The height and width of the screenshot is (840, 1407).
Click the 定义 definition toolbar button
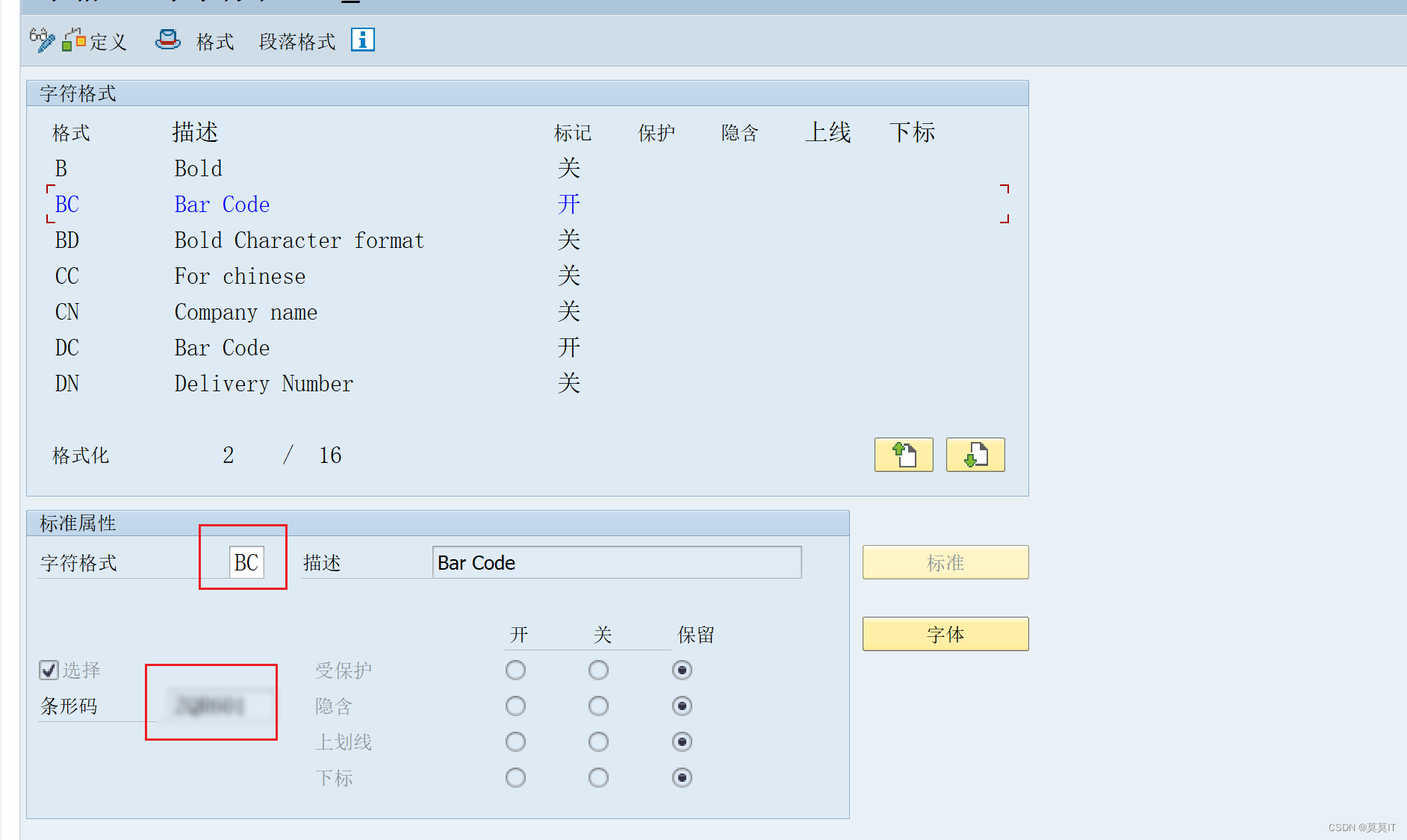94,40
